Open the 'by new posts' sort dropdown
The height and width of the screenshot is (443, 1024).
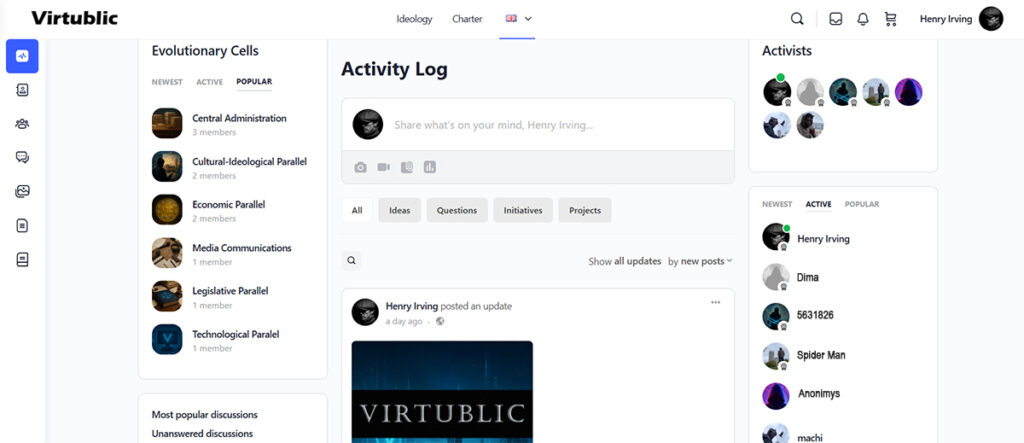700,261
